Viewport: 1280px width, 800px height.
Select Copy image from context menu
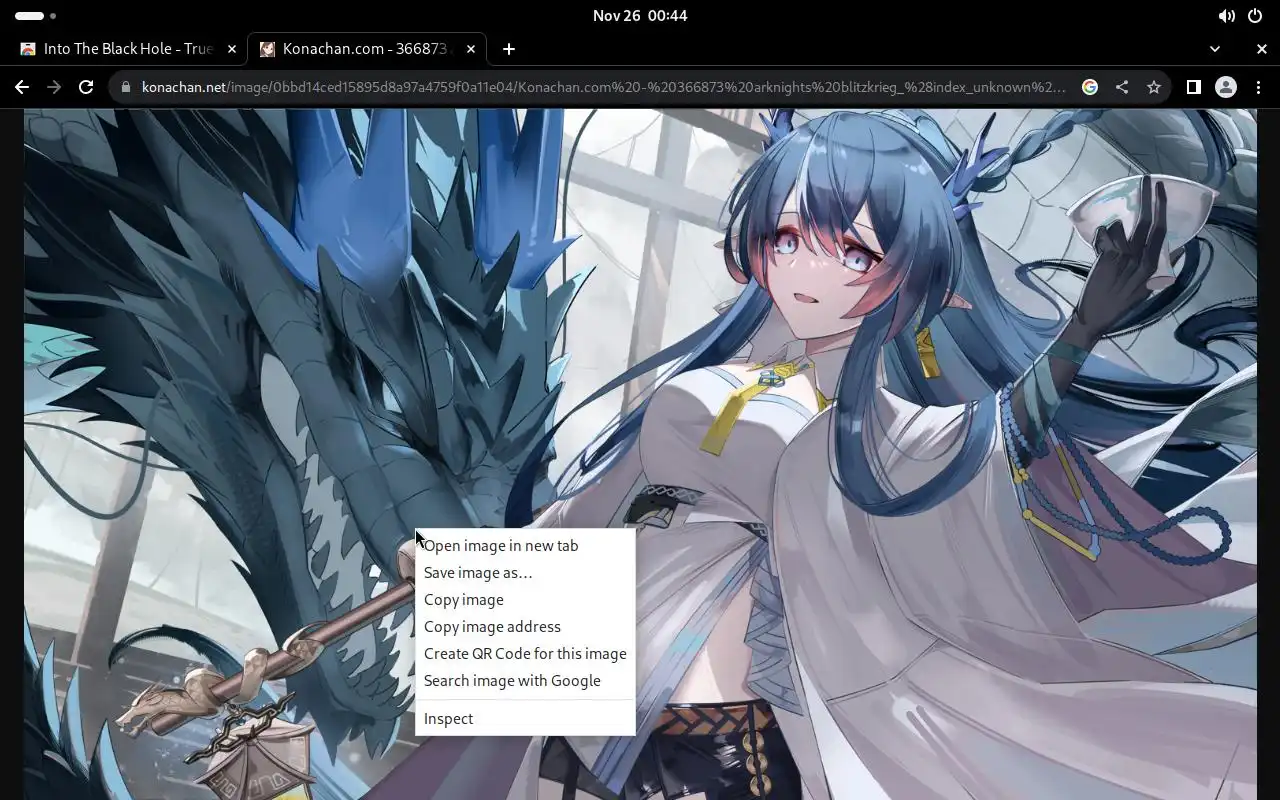[525, 600]
